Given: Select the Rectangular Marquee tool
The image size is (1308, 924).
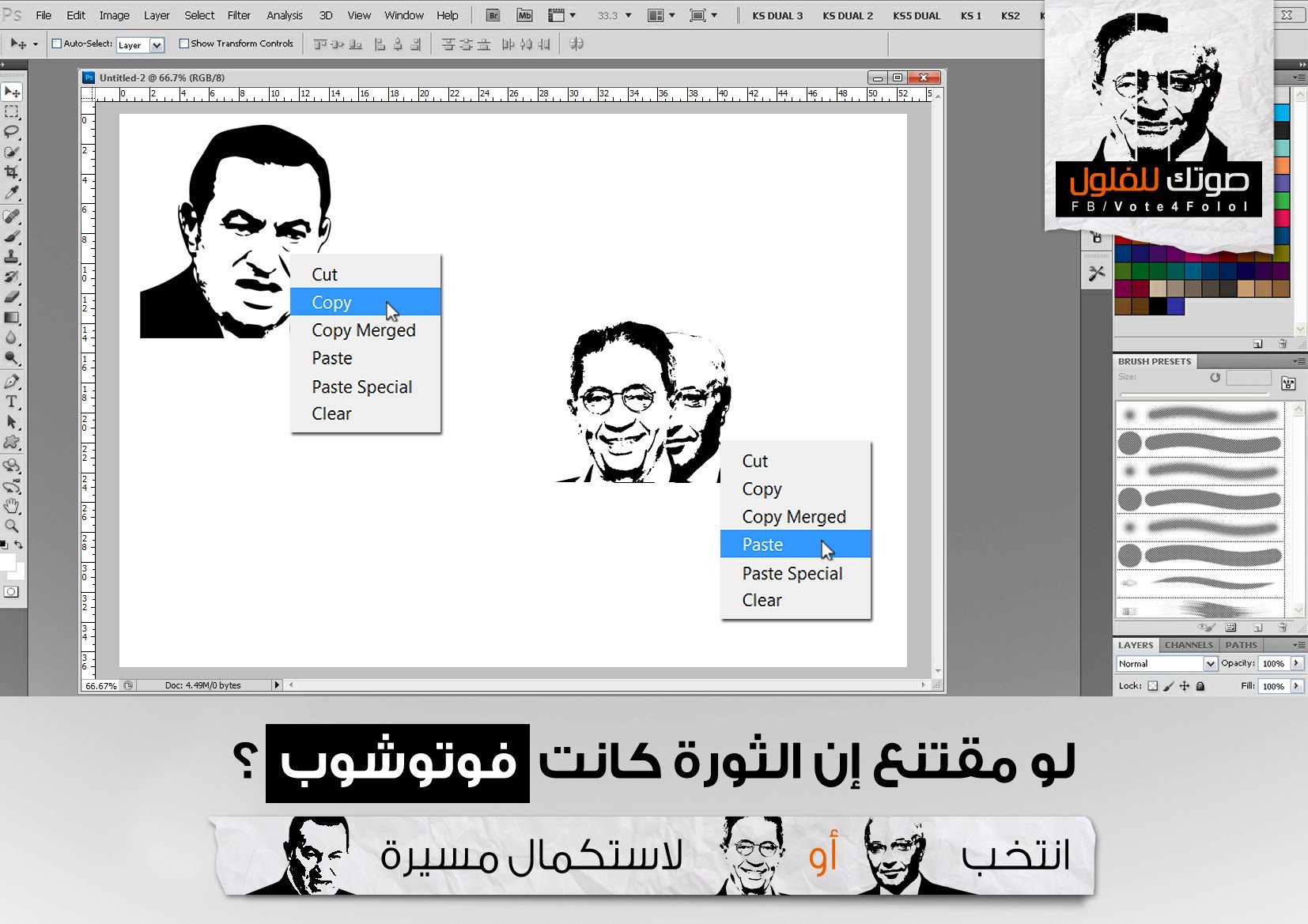Looking at the screenshot, I should click(x=12, y=112).
